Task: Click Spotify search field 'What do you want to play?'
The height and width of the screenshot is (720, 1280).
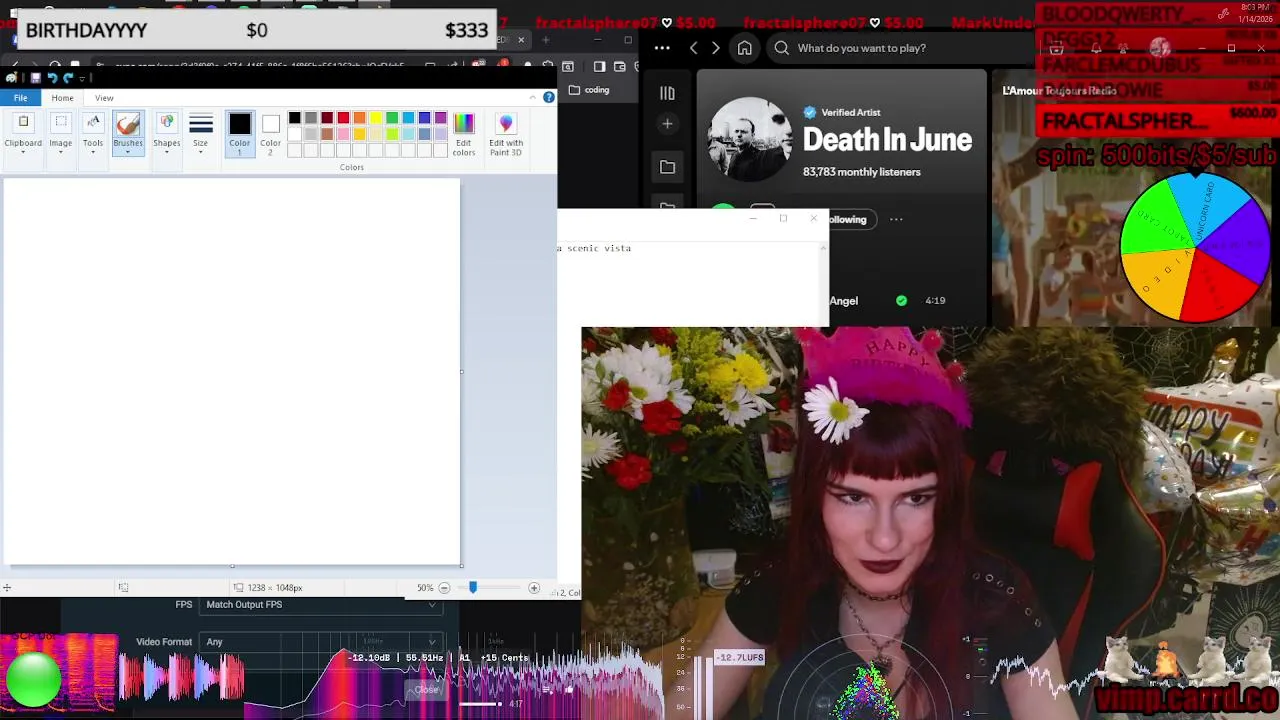Action: [x=900, y=48]
